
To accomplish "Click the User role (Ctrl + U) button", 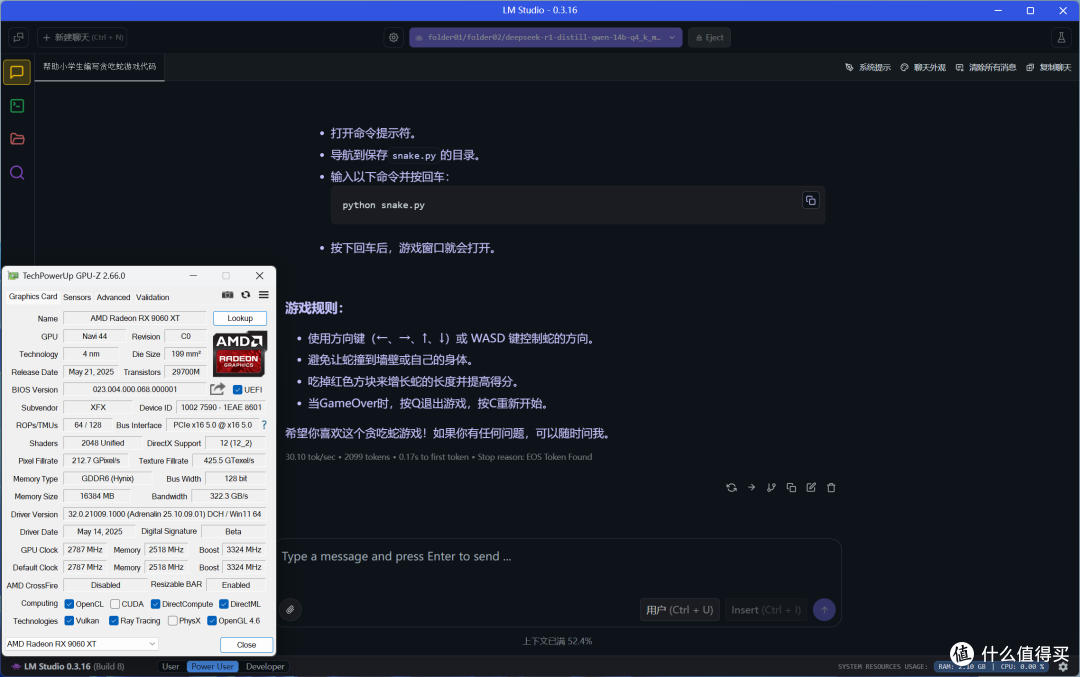I will (x=680, y=610).
